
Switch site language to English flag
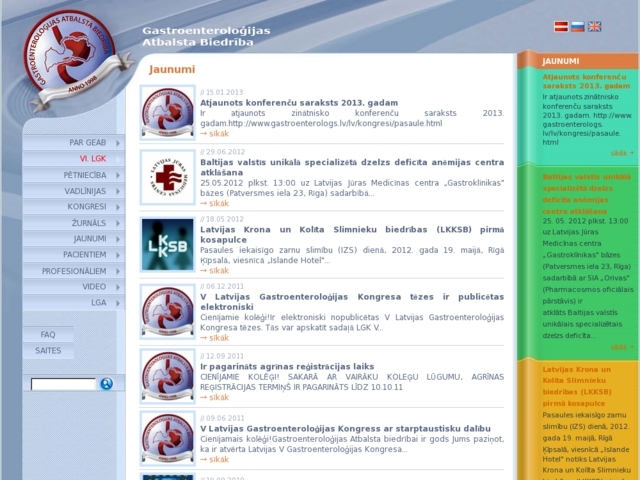coord(594,27)
